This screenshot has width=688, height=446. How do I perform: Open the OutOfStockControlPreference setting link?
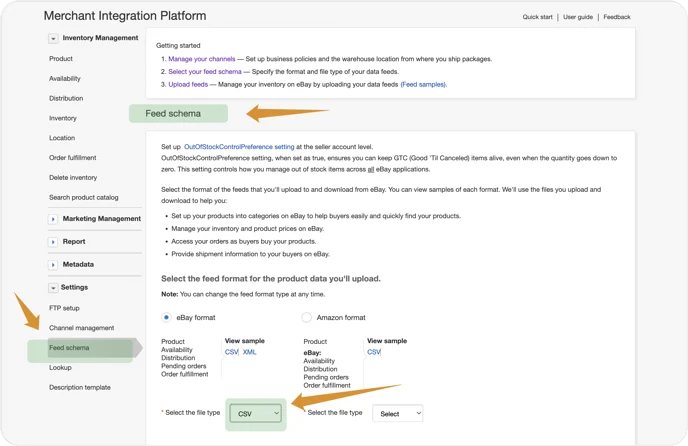[x=239, y=147]
